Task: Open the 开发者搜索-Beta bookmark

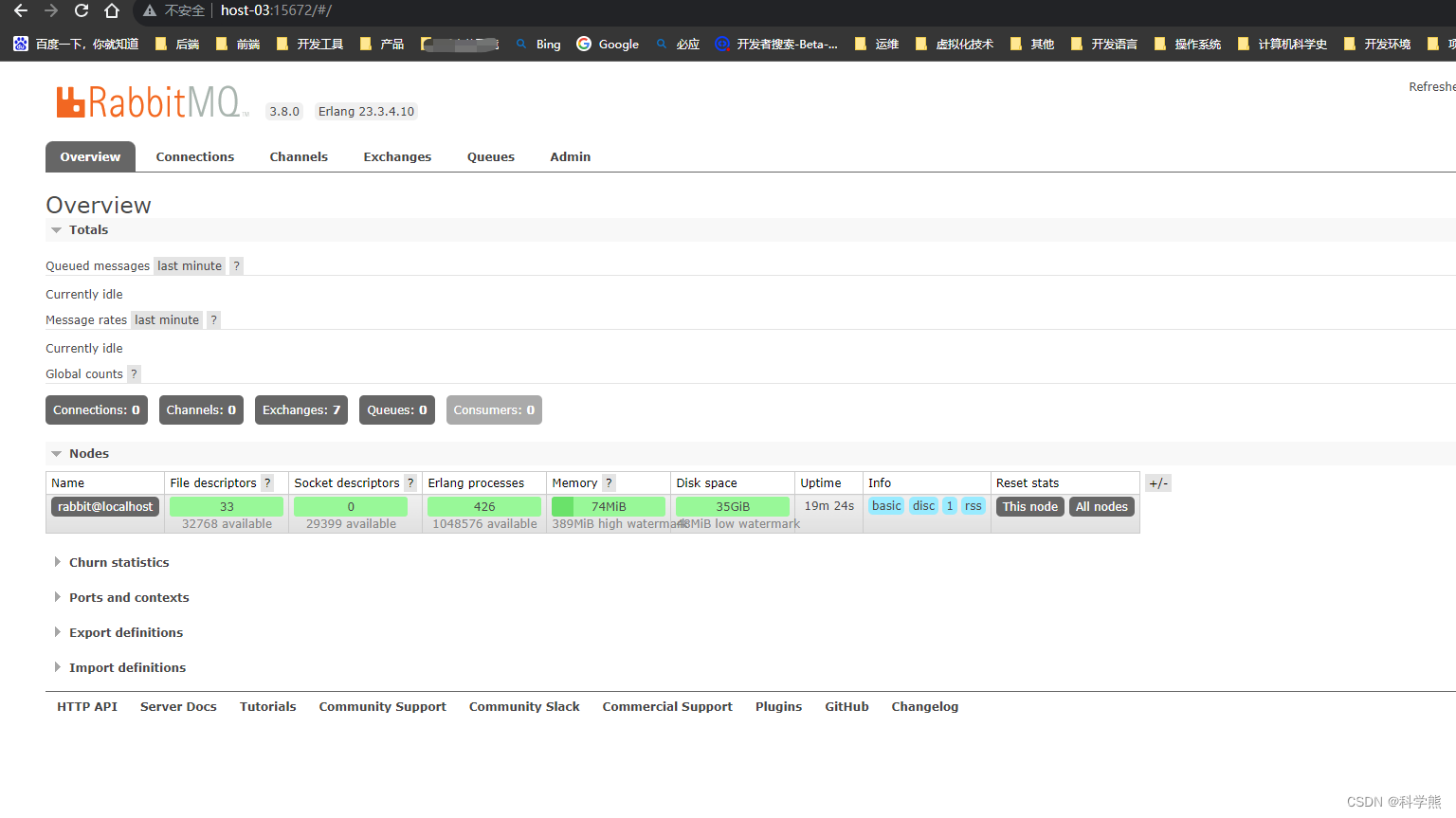Action: (776, 44)
